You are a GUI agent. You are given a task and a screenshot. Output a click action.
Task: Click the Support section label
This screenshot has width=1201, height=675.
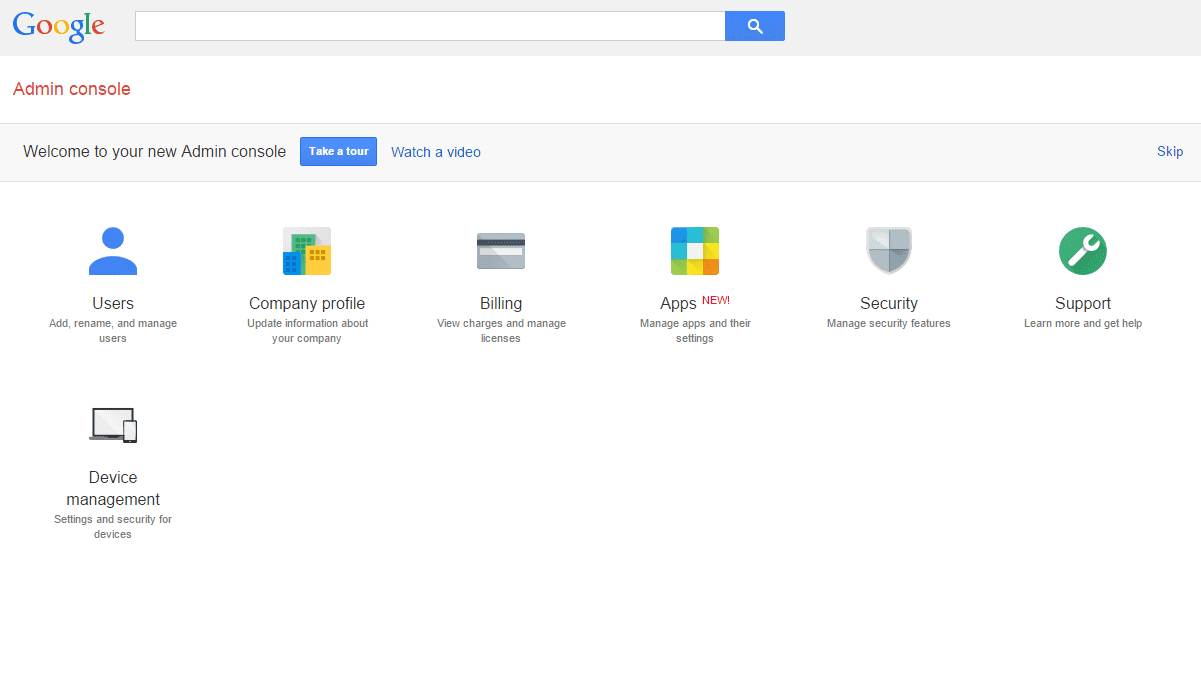[1082, 303]
